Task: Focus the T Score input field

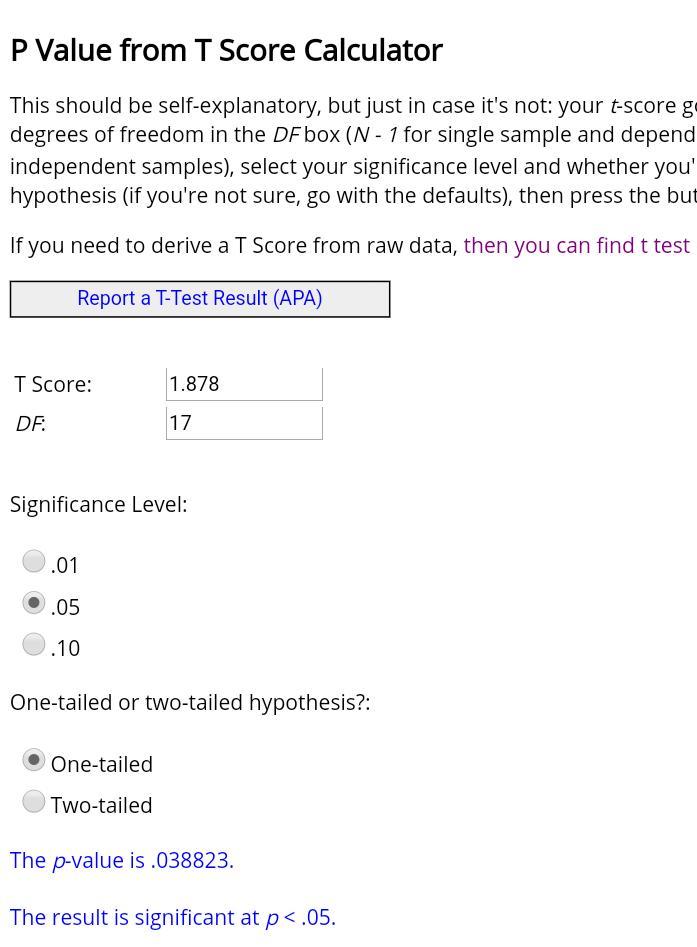Action: point(244,384)
